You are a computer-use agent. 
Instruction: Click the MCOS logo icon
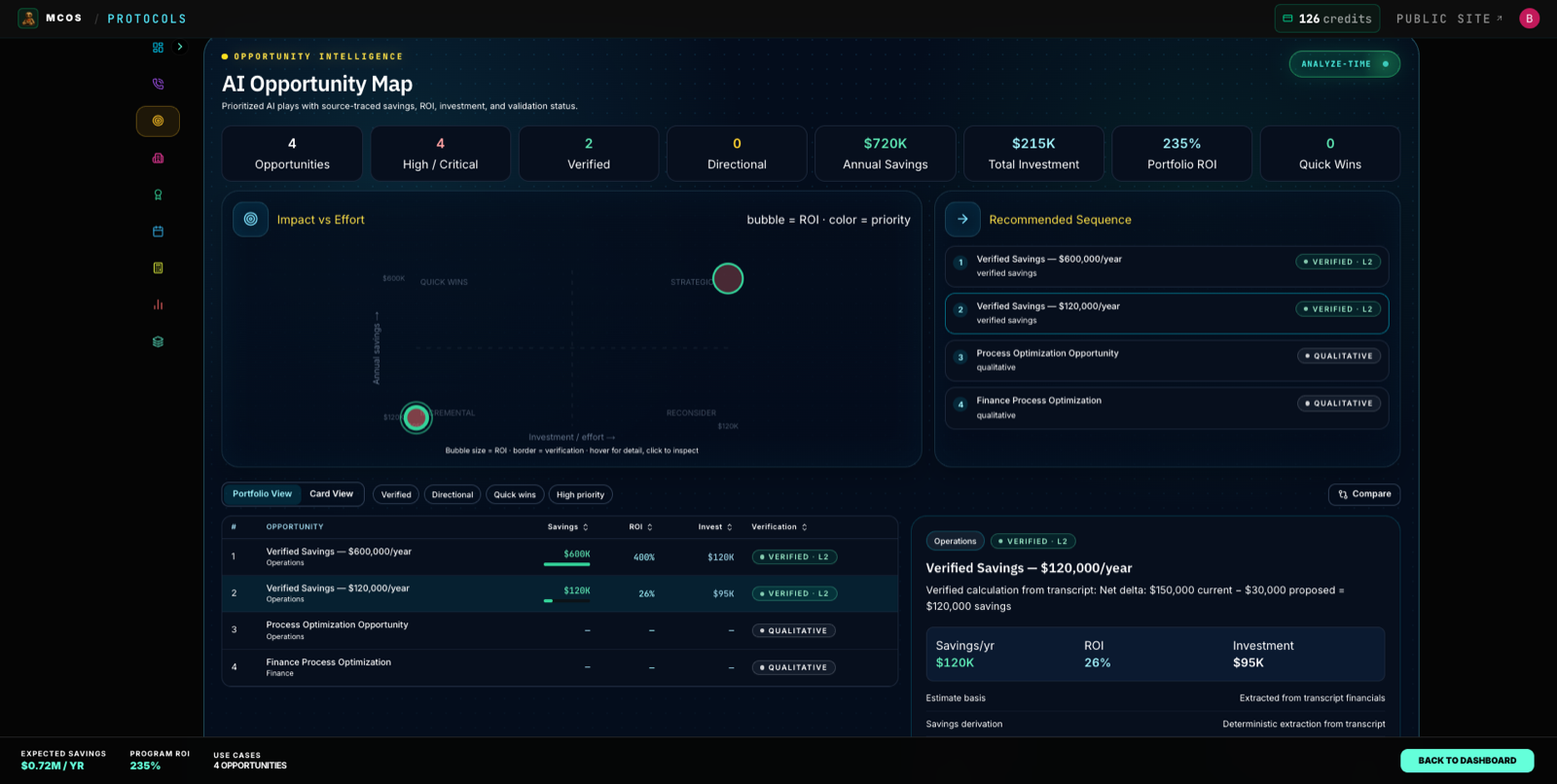(x=28, y=18)
